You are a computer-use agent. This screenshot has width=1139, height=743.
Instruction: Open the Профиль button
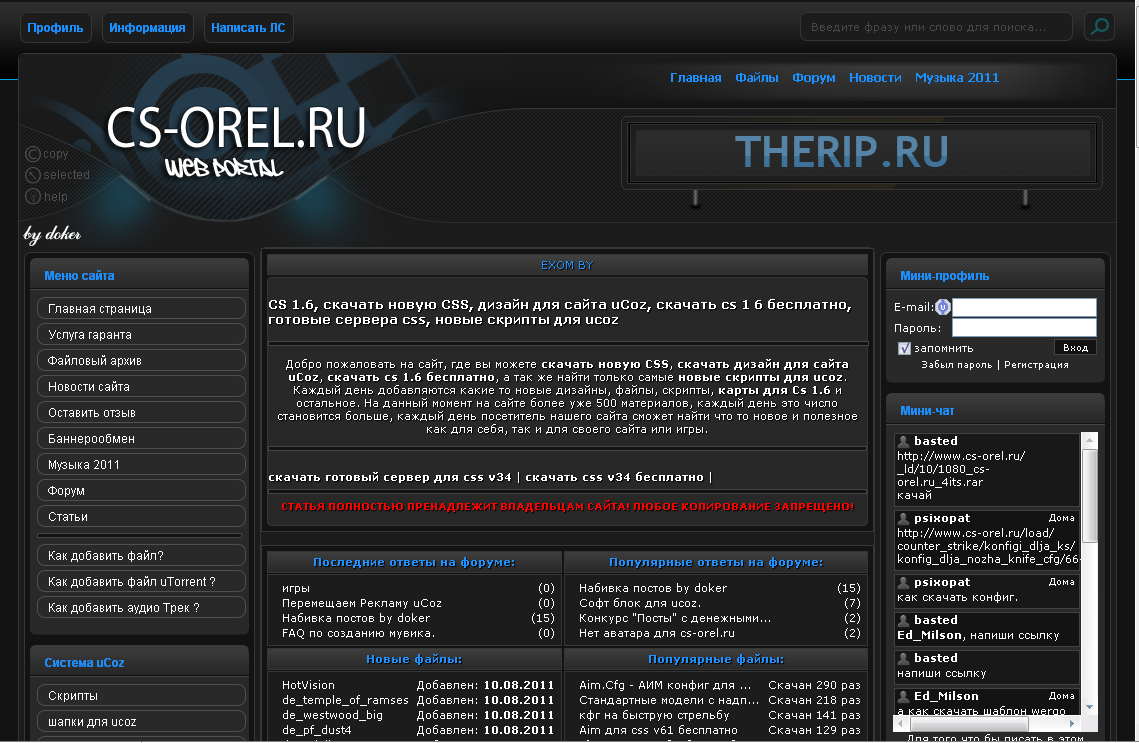coord(55,28)
